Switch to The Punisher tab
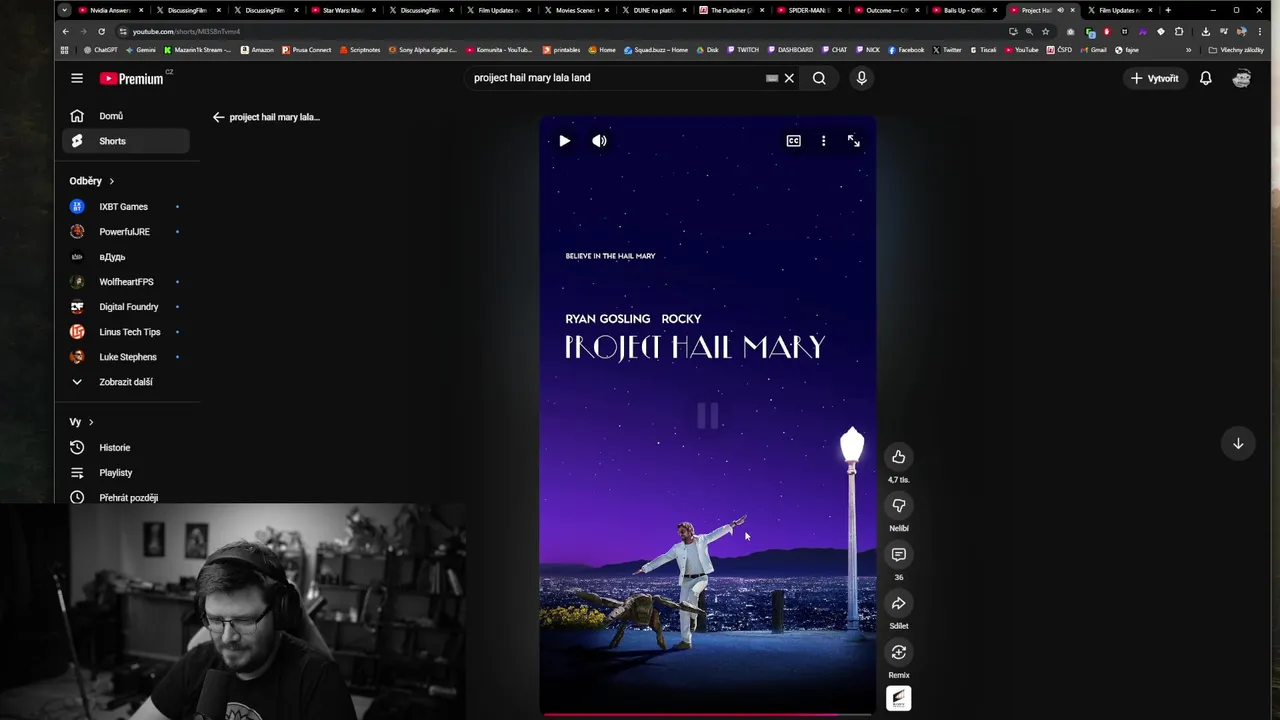This screenshot has width=1280, height=720. click(x=730, y=10)
